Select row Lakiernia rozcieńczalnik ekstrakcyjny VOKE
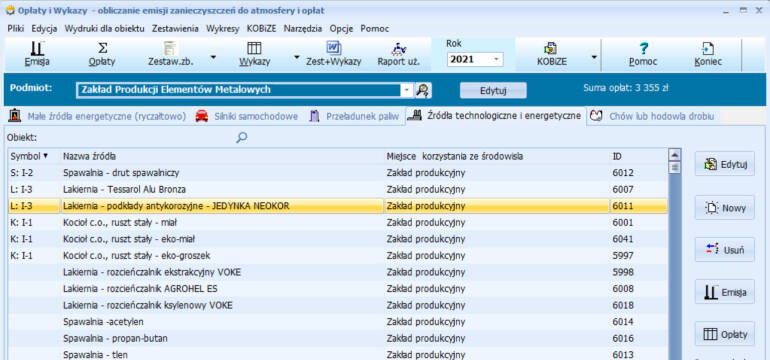This screenshot has height=360, width=770. pos(338,272)
